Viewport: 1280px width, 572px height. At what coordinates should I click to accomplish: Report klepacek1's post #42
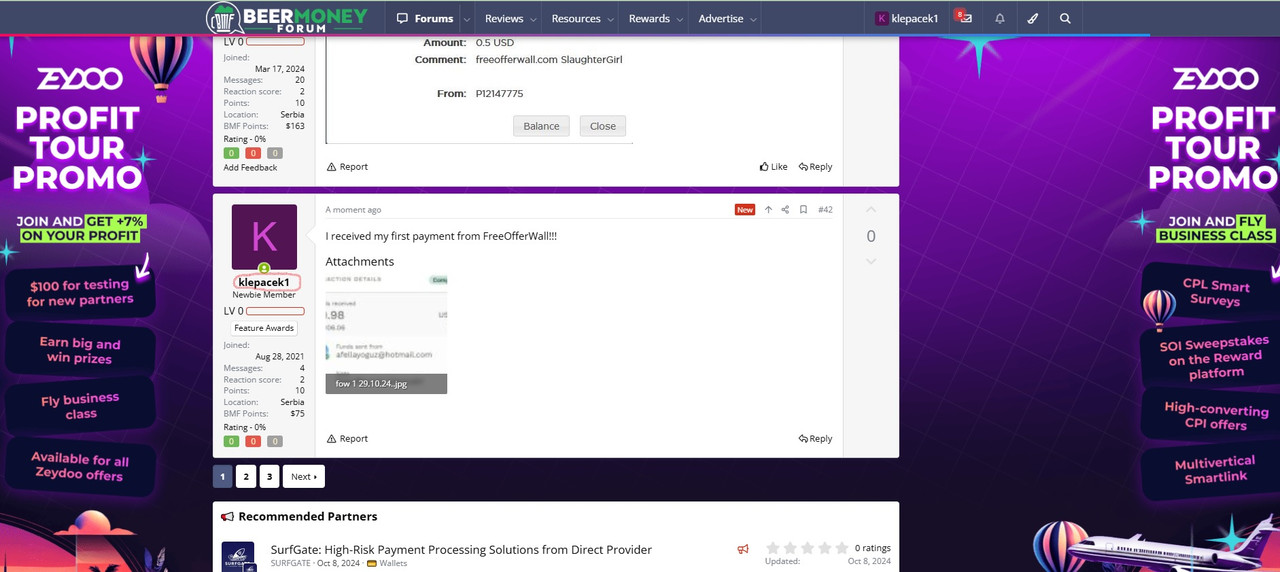click(348, 439)
